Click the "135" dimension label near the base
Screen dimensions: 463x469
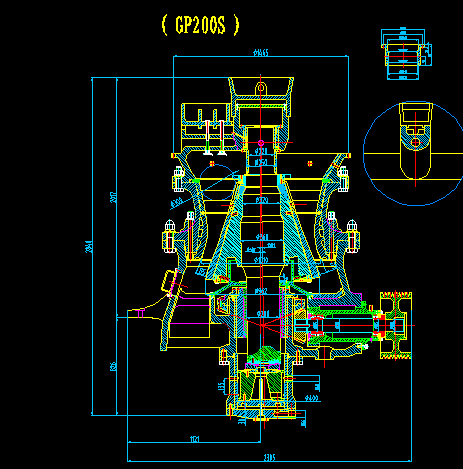[x=220, y=386]
